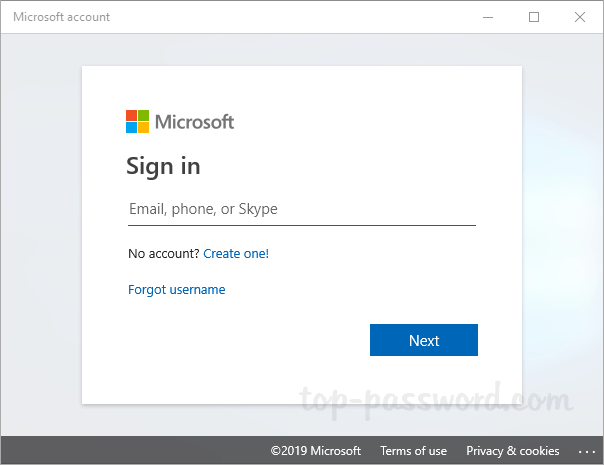This screenshot has height=465, width=604.
Task: Expand the footer ellipsis more options
Action: 586,451
